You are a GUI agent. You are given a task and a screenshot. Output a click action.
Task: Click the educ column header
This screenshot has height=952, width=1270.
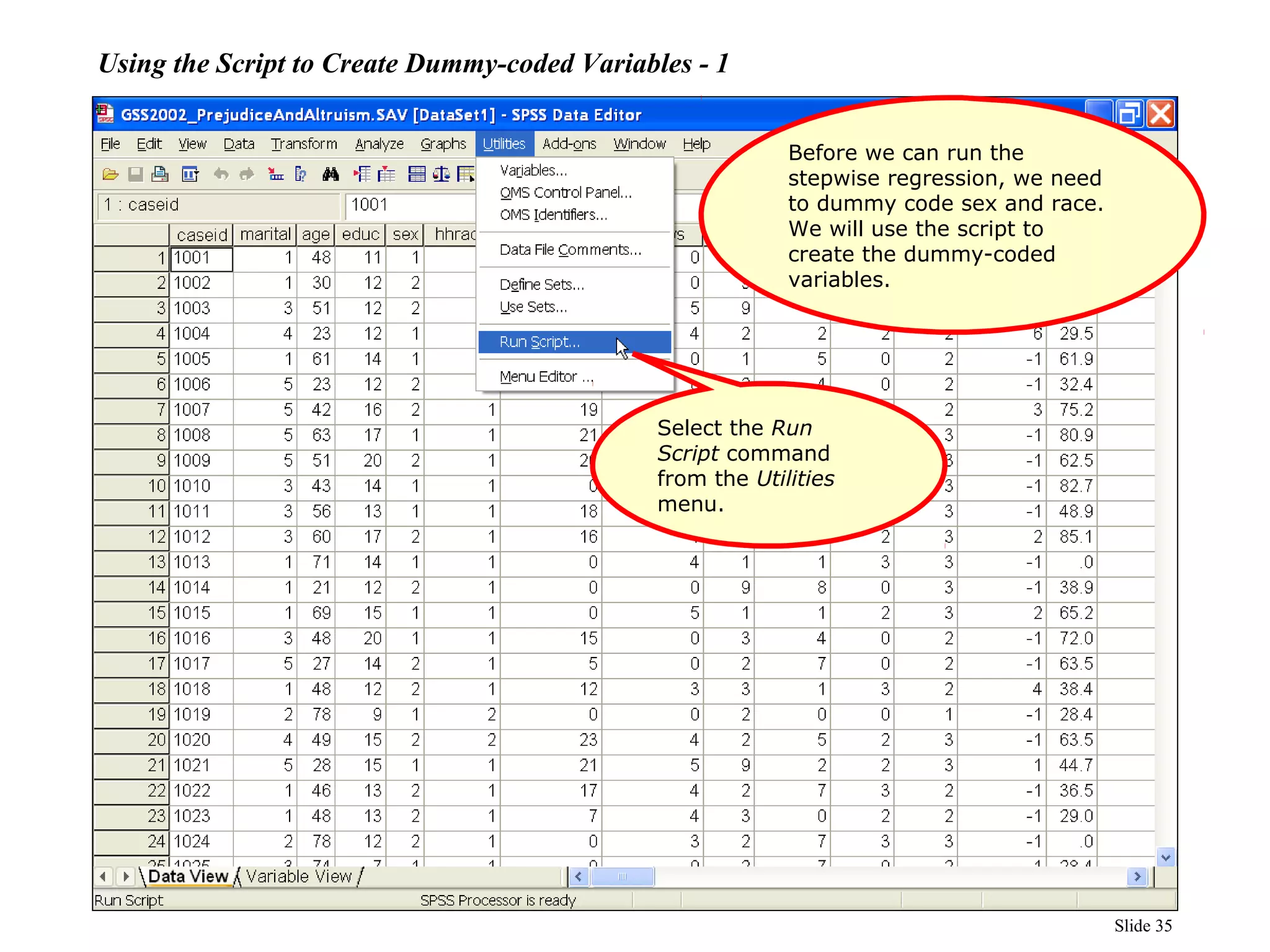pyautogui.click(x=360, y=234)
